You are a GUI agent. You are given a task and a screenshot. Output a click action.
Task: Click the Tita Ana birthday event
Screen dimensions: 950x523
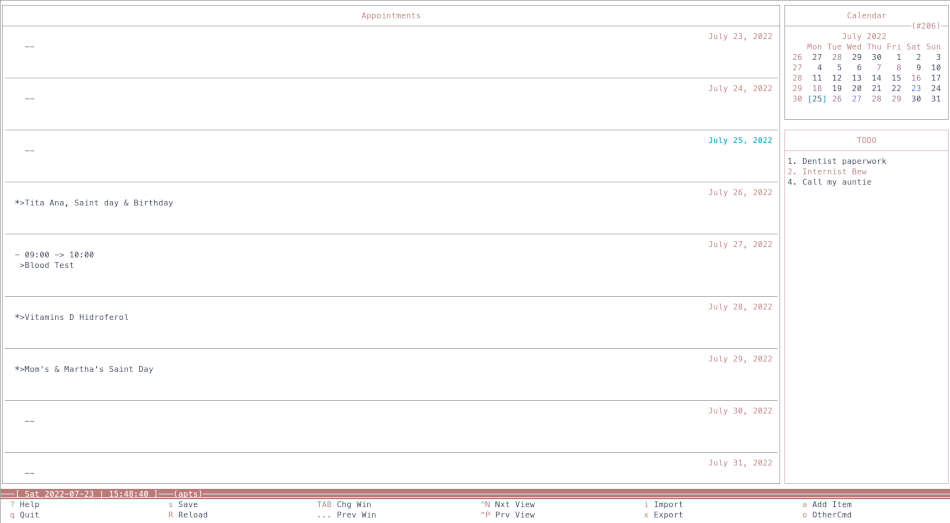tap(98, 203)
